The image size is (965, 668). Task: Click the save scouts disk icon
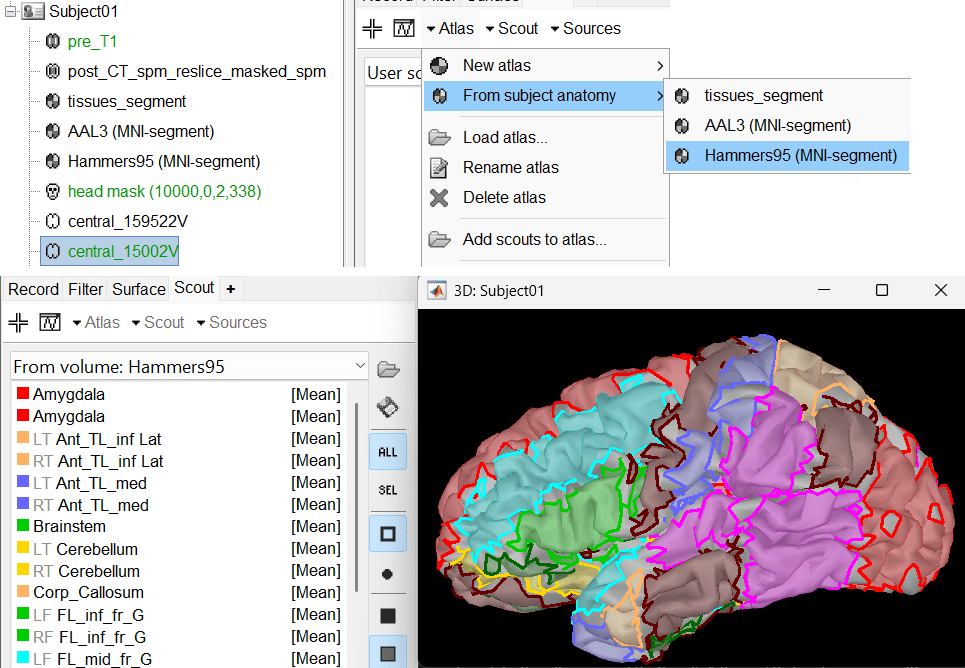(x=387, y=408)
